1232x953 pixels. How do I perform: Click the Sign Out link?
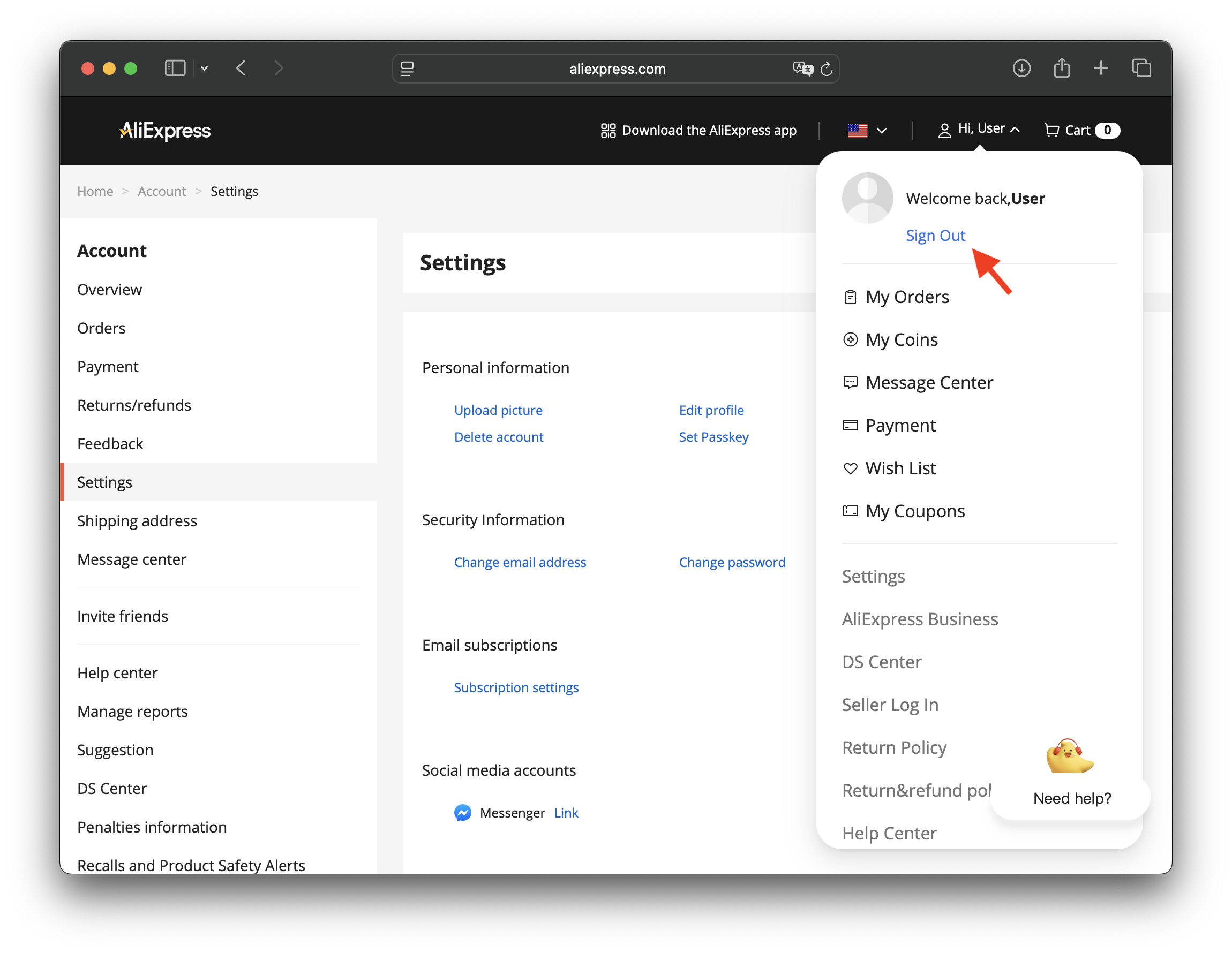935,235
